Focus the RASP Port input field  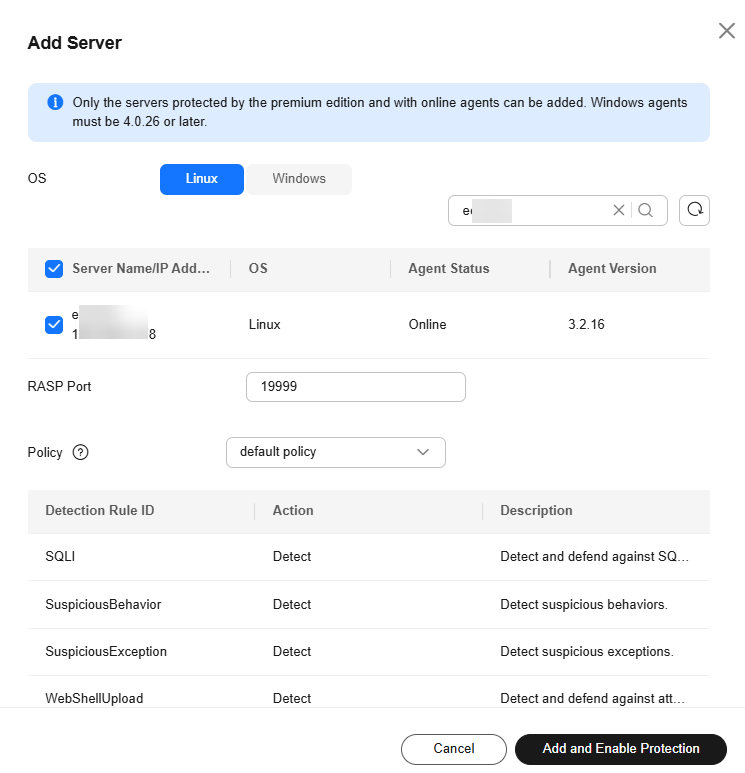click(x=355, y=387)
